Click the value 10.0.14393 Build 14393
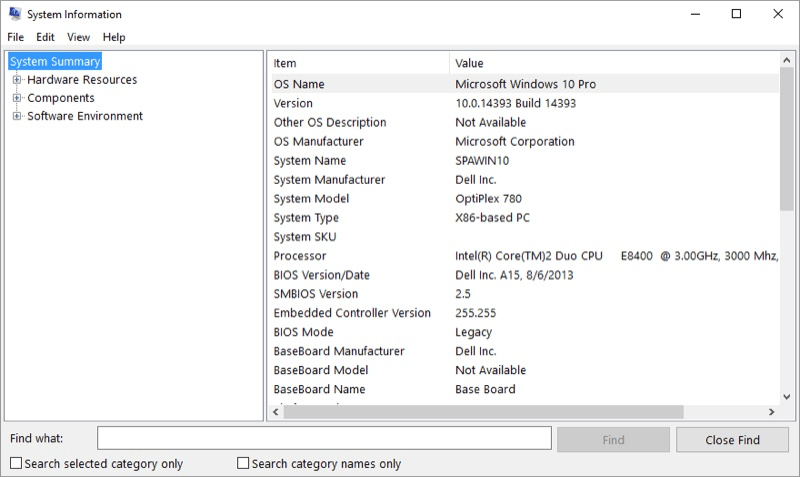The width and height of the screenshot is (800, 477). [515, 103]
